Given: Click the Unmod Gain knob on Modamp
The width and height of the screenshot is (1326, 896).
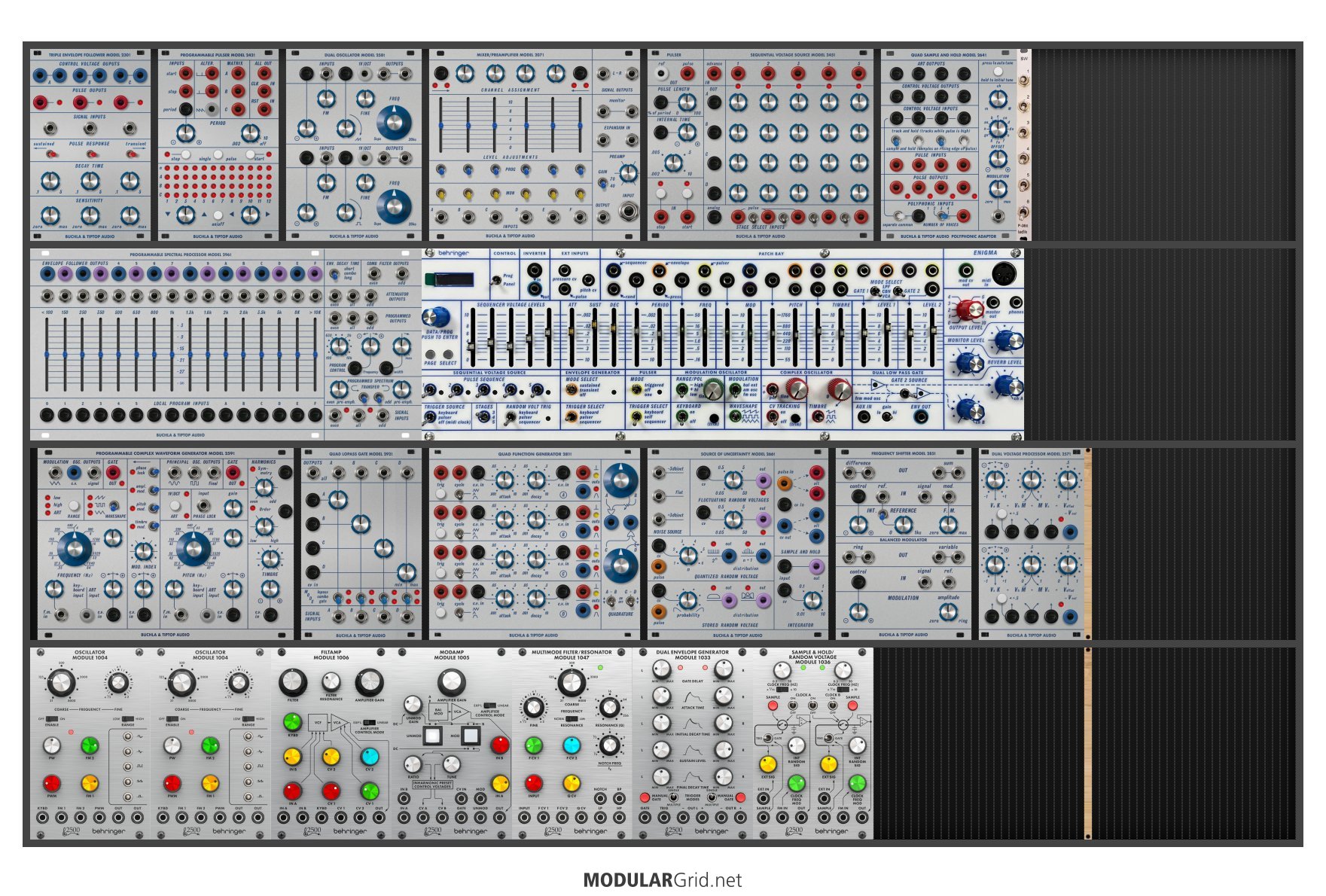Looking at the screenshot, I should pyautogui.click(x=413, y=705).
